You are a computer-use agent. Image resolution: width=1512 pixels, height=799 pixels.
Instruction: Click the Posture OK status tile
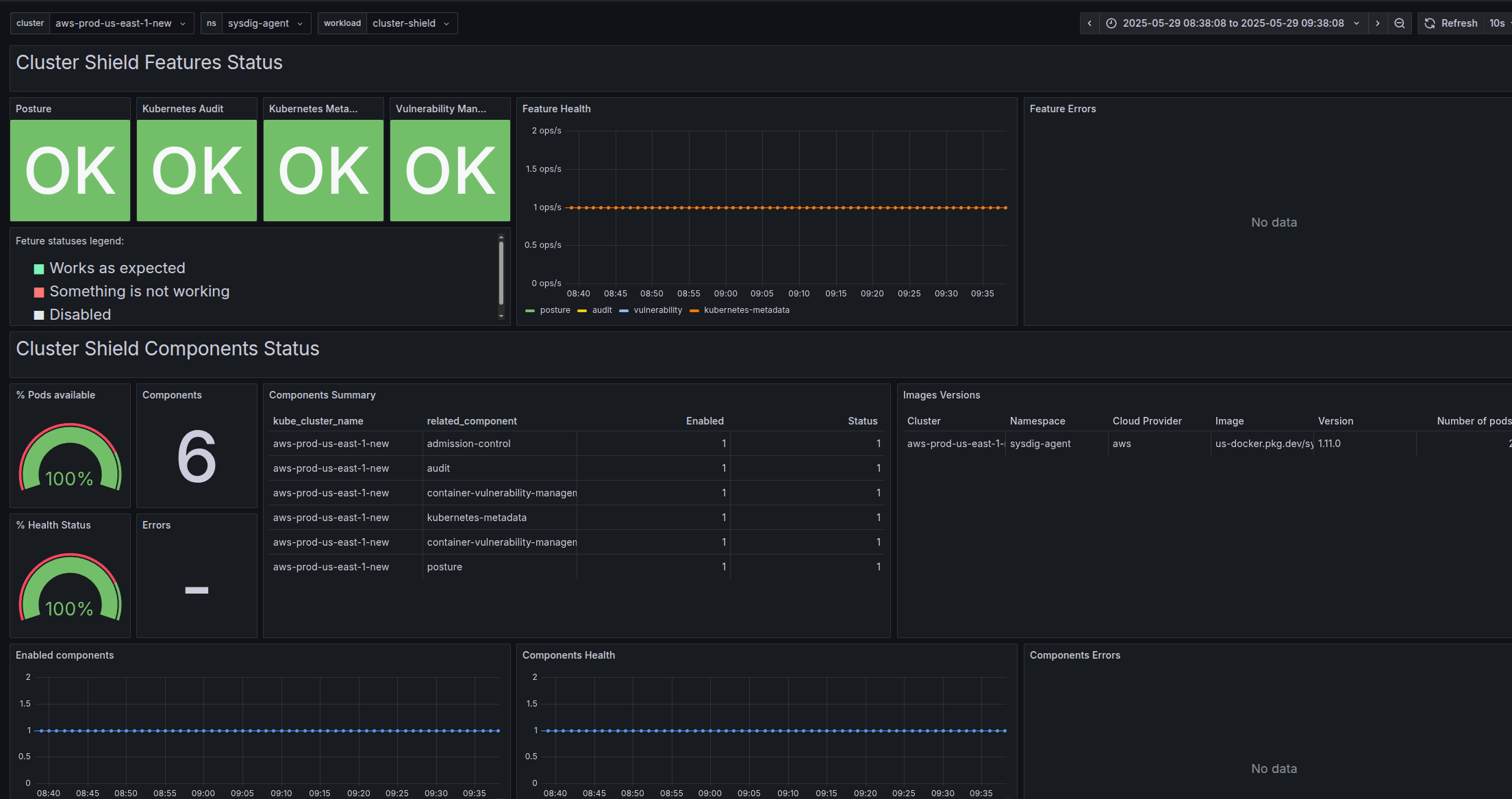(70, 170)
